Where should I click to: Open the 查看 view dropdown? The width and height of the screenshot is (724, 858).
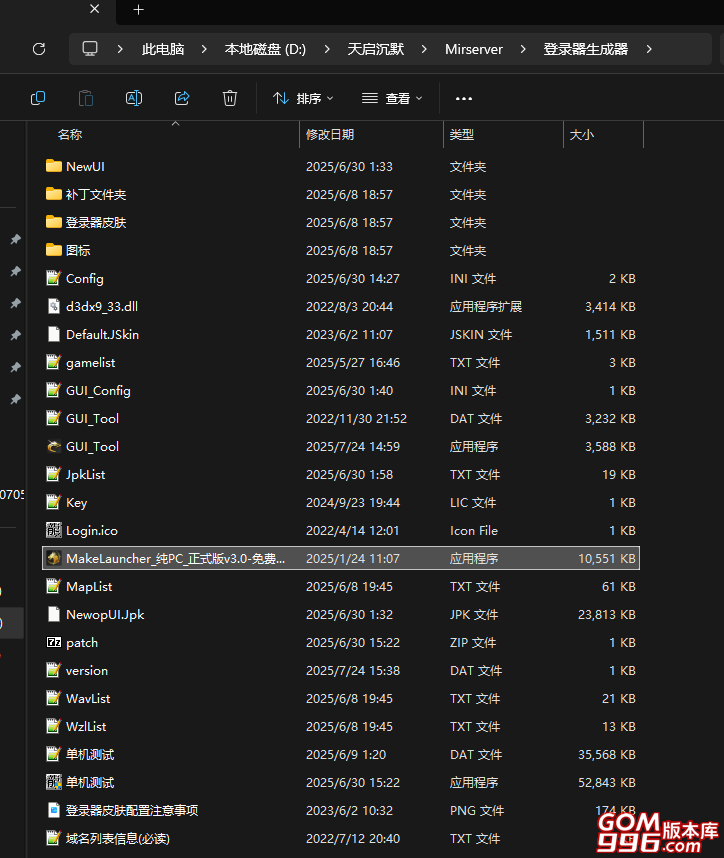(391, 98)
